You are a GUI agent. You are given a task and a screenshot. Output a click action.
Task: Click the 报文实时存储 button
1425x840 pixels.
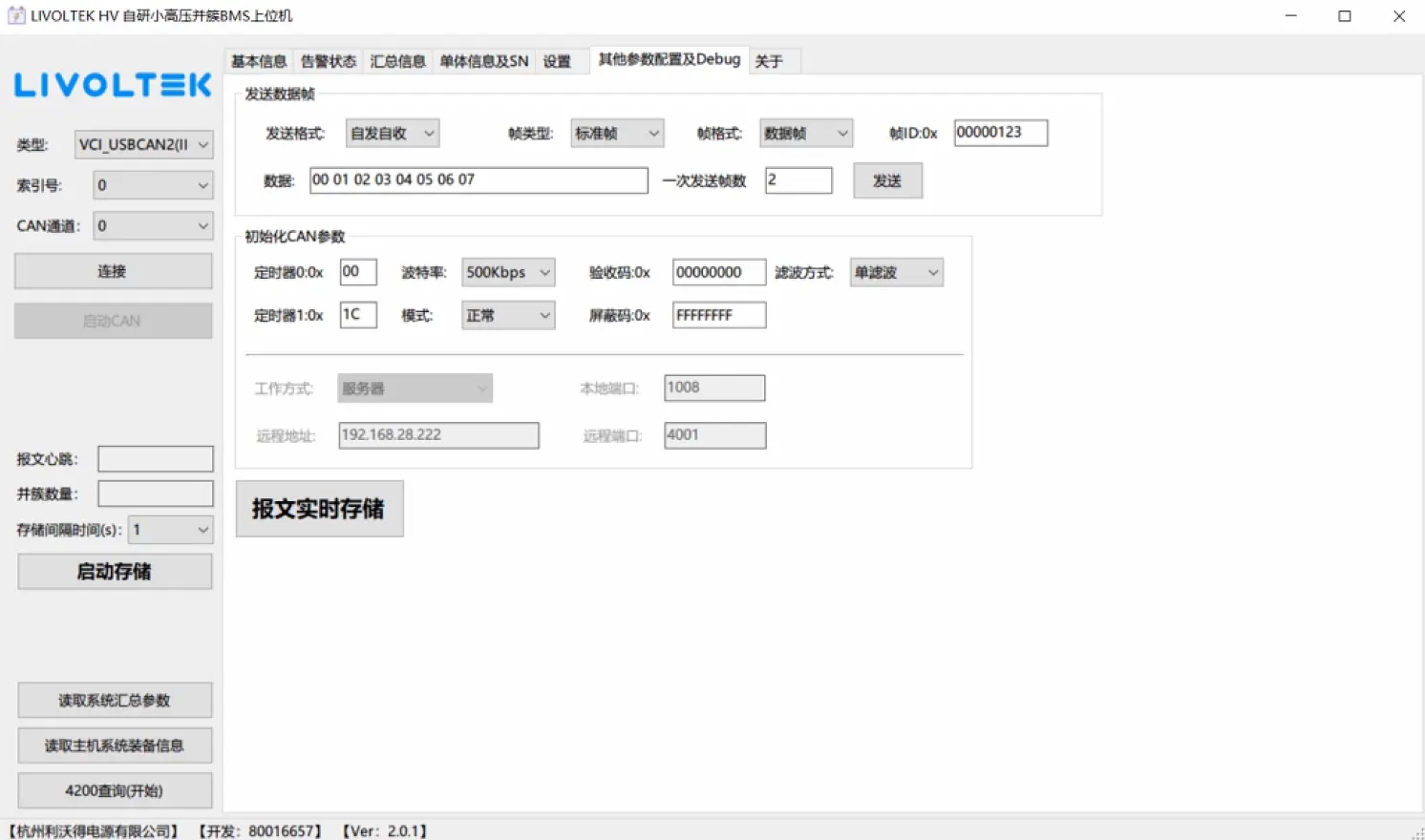319,509
